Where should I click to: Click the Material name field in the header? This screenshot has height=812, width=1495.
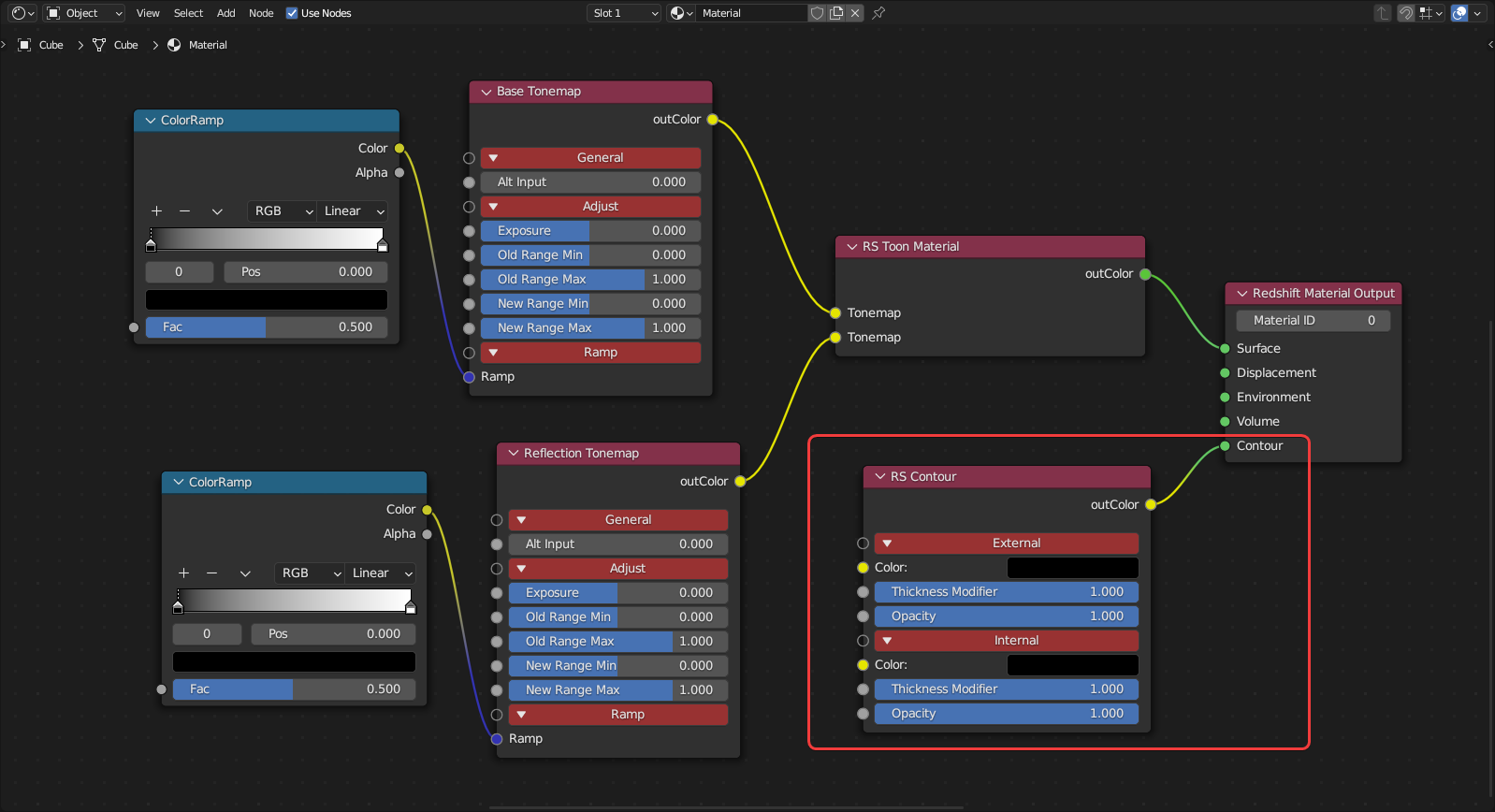pos(751,13)
